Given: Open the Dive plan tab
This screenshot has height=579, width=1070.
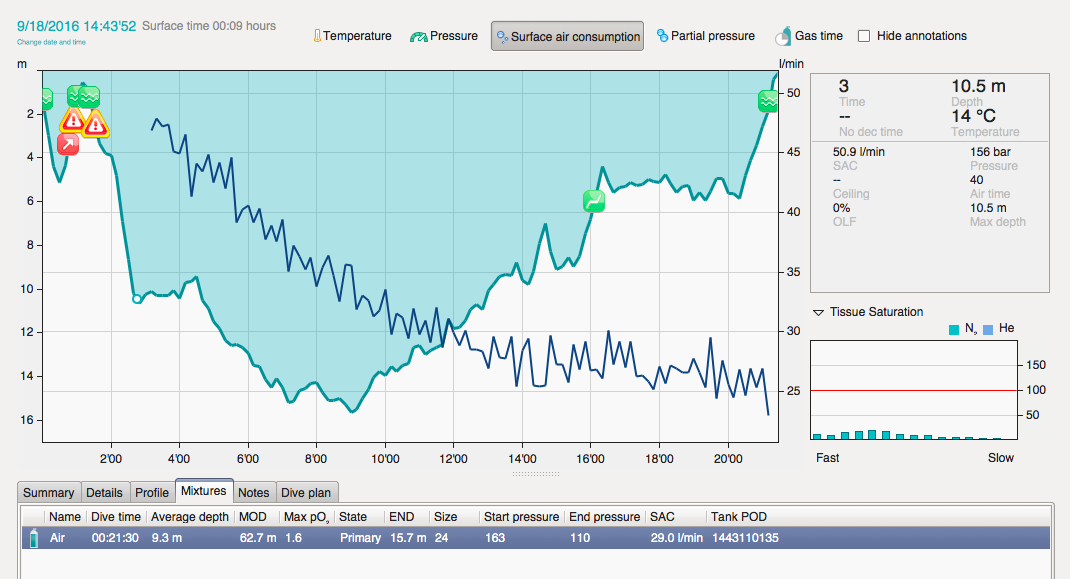Looking at the screenshot, I should 306,492.
